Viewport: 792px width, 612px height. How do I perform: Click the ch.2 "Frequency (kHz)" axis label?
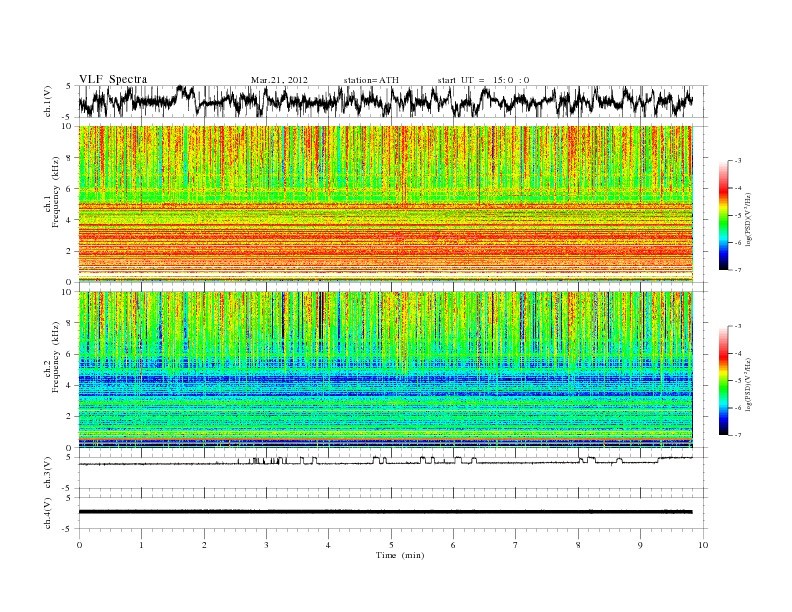pos(56,358)
